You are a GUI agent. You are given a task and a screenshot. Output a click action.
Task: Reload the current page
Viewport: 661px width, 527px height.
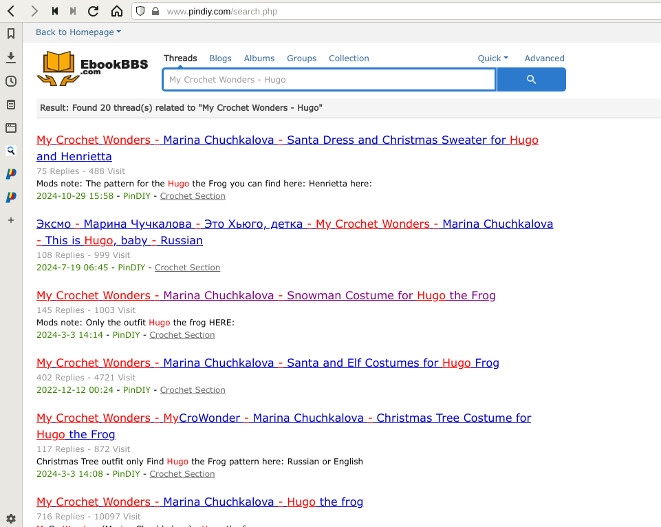coord(93,11)
